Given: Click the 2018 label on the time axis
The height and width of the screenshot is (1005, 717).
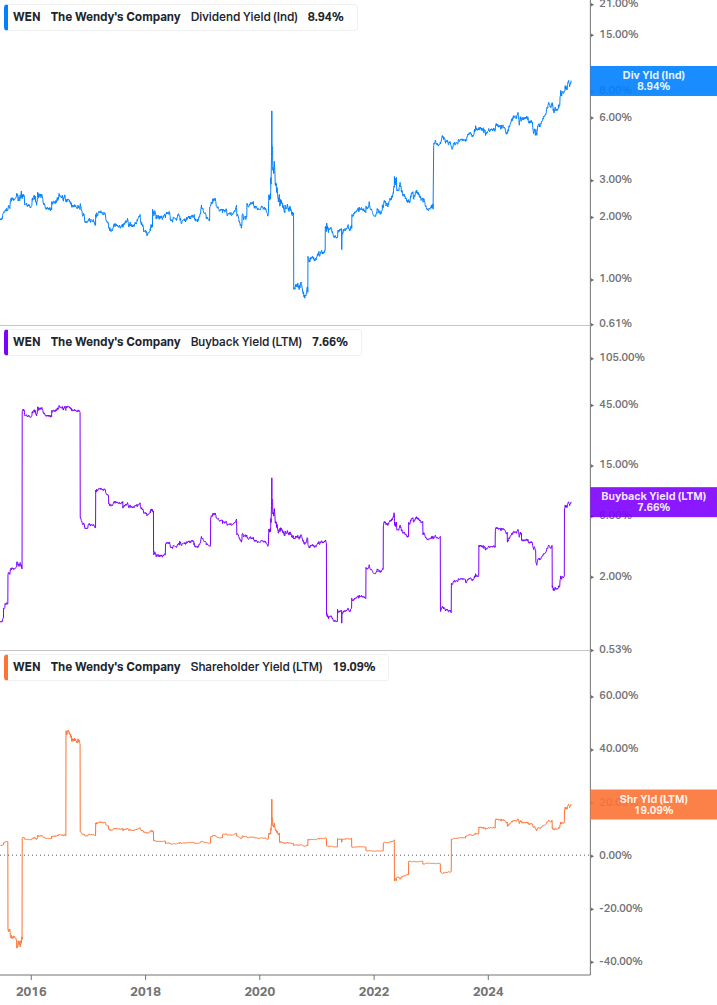Looking at the screenshot, I should [x=145, y=992].
